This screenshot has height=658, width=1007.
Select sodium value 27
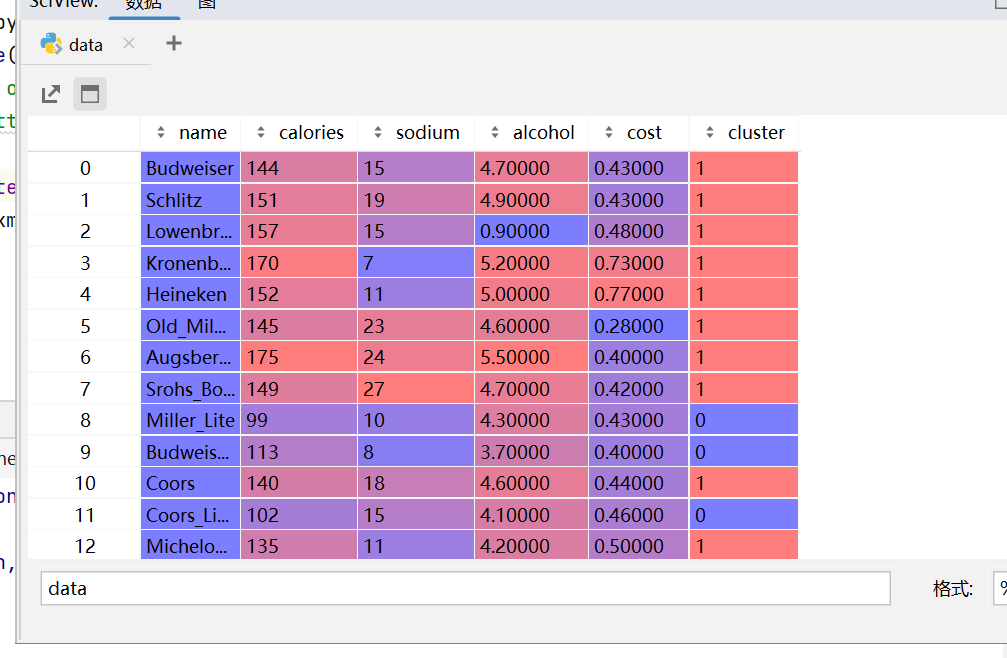tap(416, 388)
